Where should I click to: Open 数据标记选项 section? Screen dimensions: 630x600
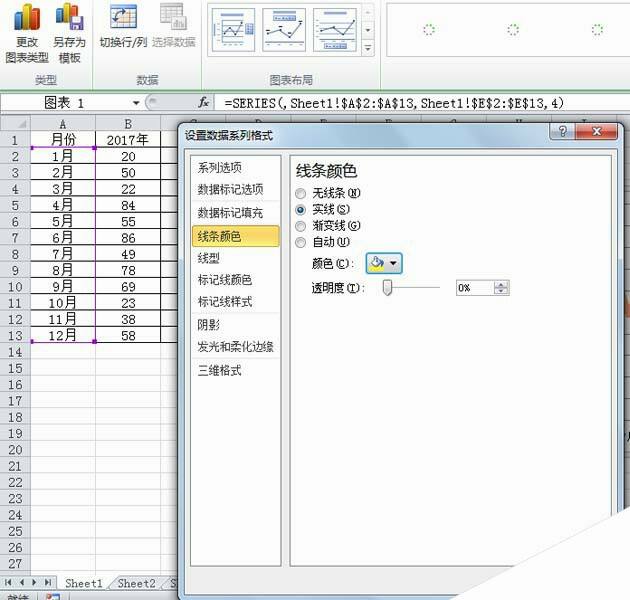pos(235,189)
